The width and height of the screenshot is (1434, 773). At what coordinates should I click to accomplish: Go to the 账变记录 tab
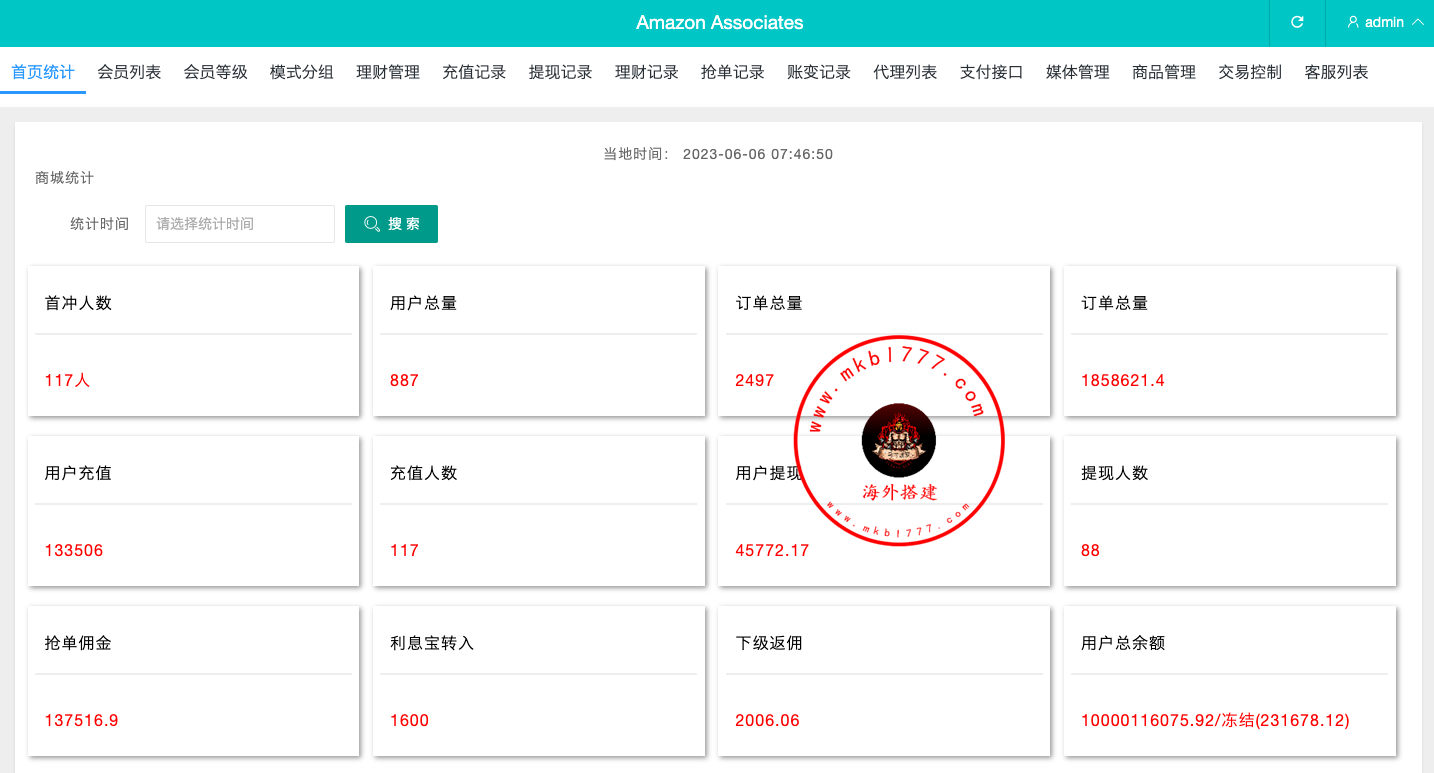pos(819,72)
